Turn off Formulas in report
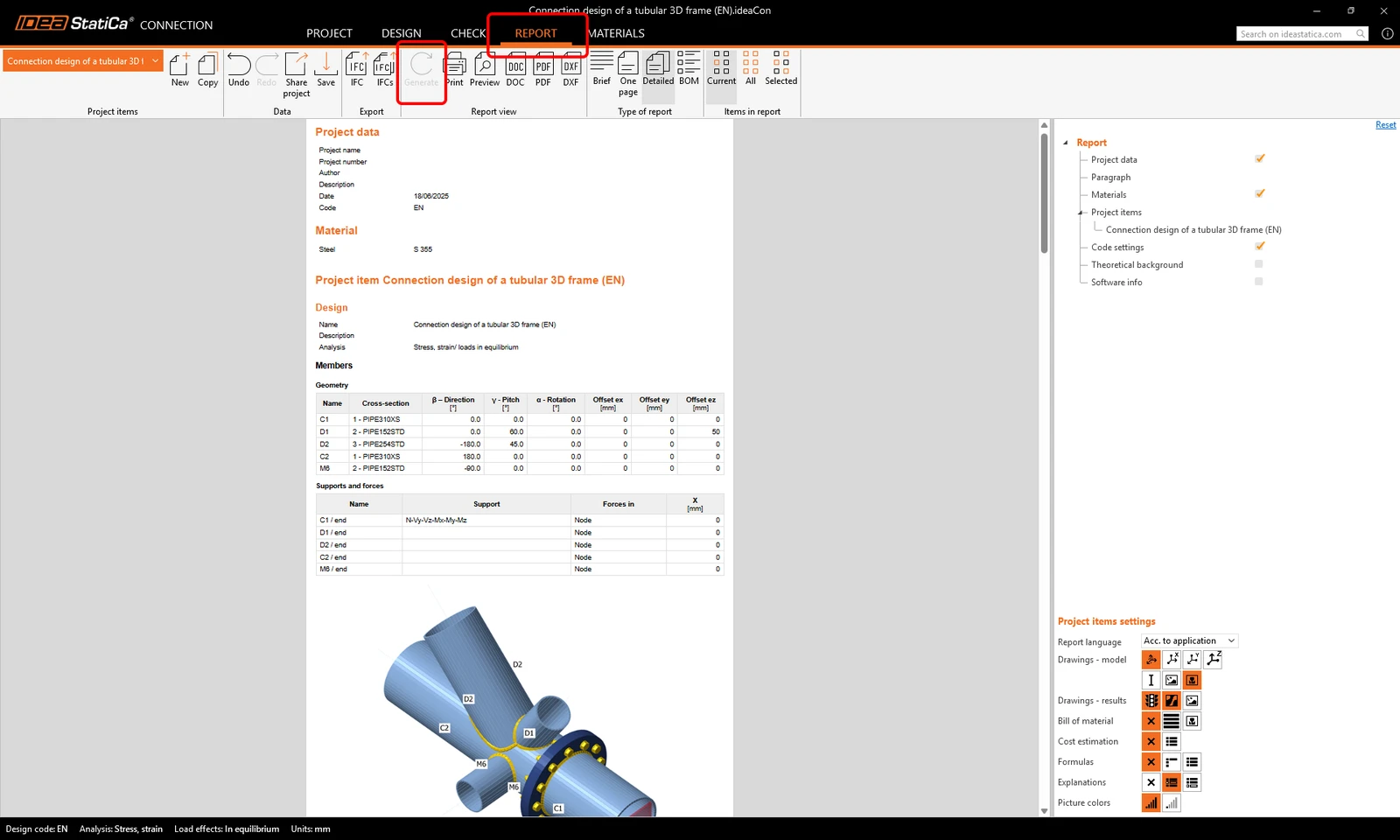This screenshot has width=1400, height=840. pyautogui.click(x=1151, y=762)
